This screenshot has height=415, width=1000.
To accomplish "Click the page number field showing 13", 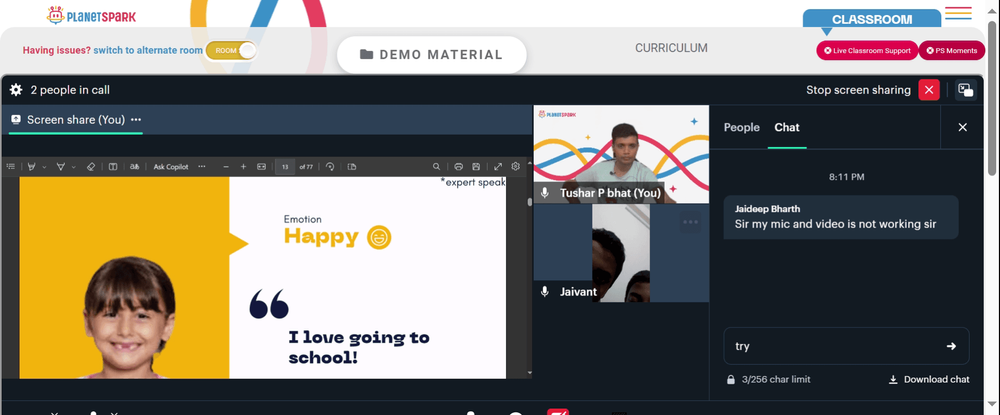I will click(285, 166).
